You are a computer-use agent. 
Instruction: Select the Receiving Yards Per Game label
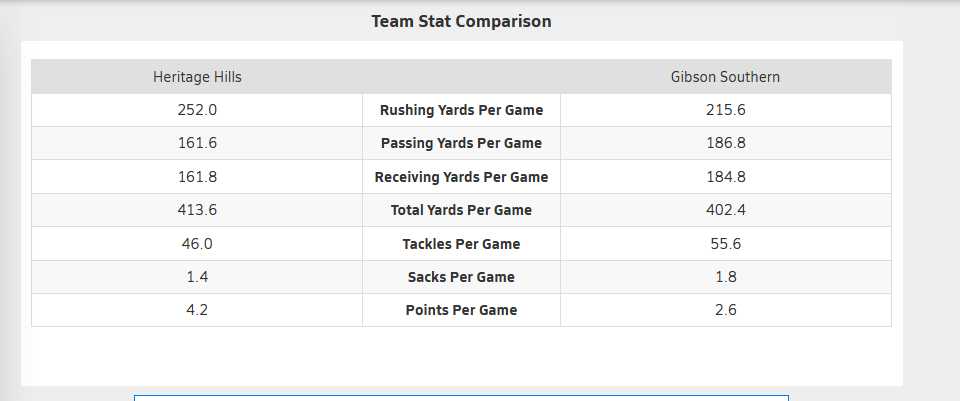[x=461, y=177]
